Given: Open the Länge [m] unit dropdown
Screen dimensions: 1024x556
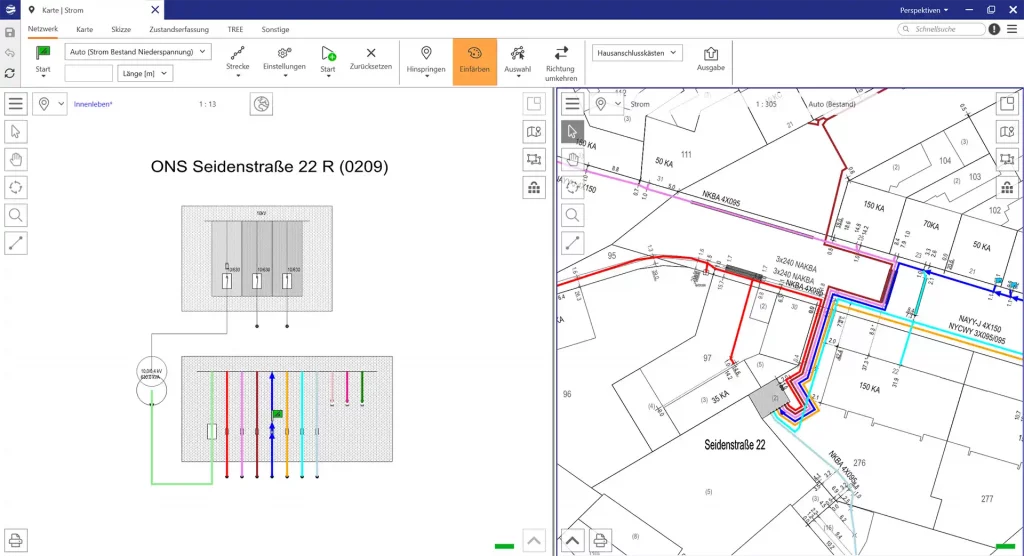Looking at the screenshot, I should tap(146, 73).
